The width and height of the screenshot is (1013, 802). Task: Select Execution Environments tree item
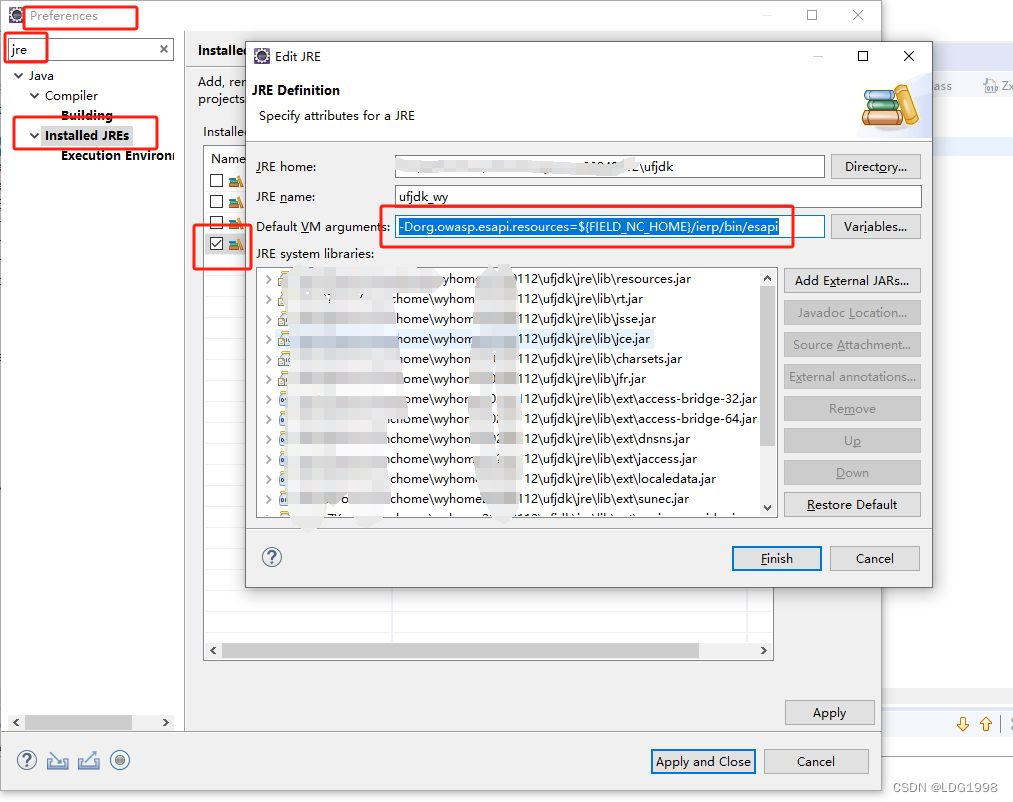click(x=118, y=155)
